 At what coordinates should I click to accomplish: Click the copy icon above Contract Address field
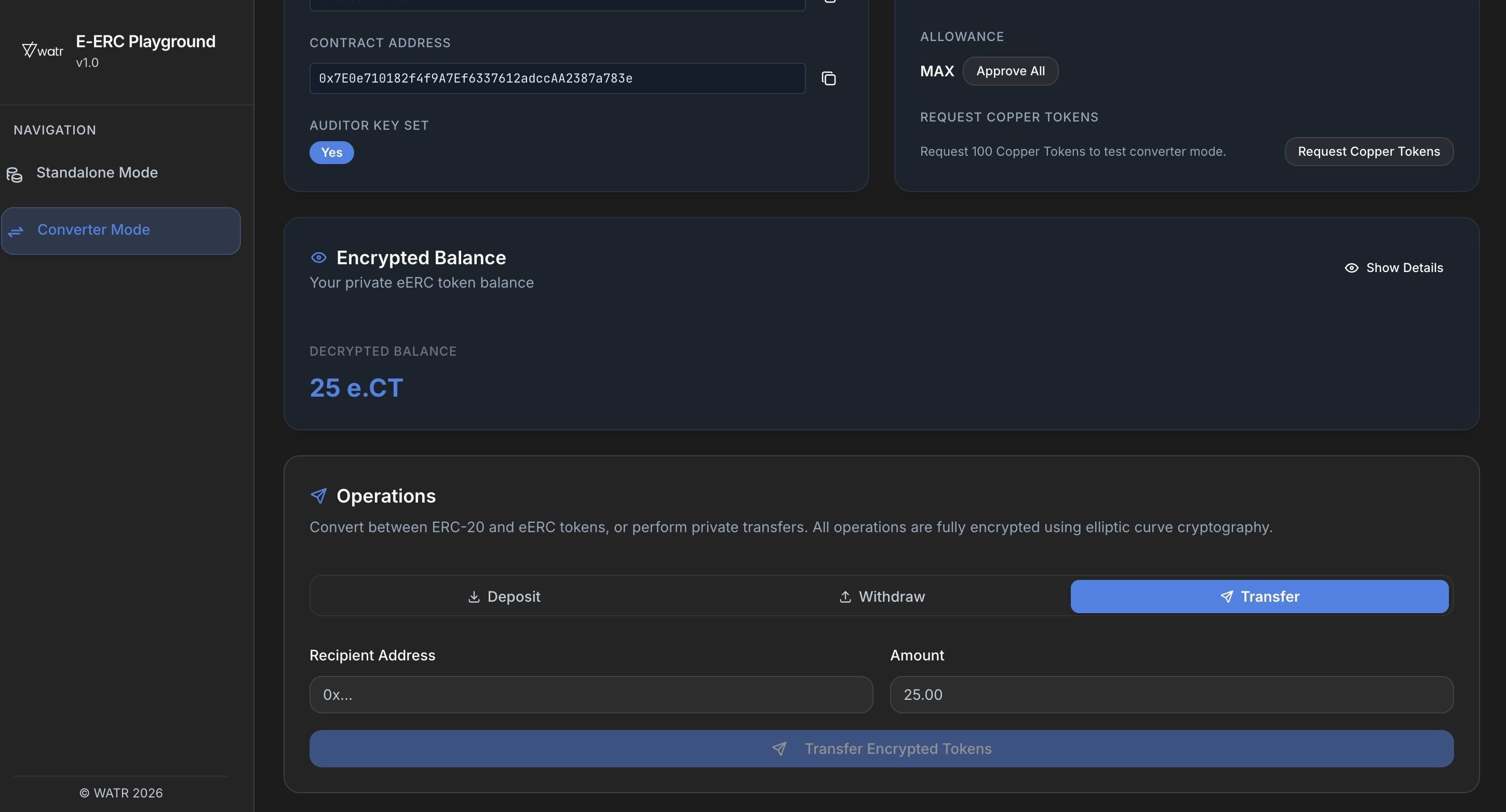(x=829, y=2)
